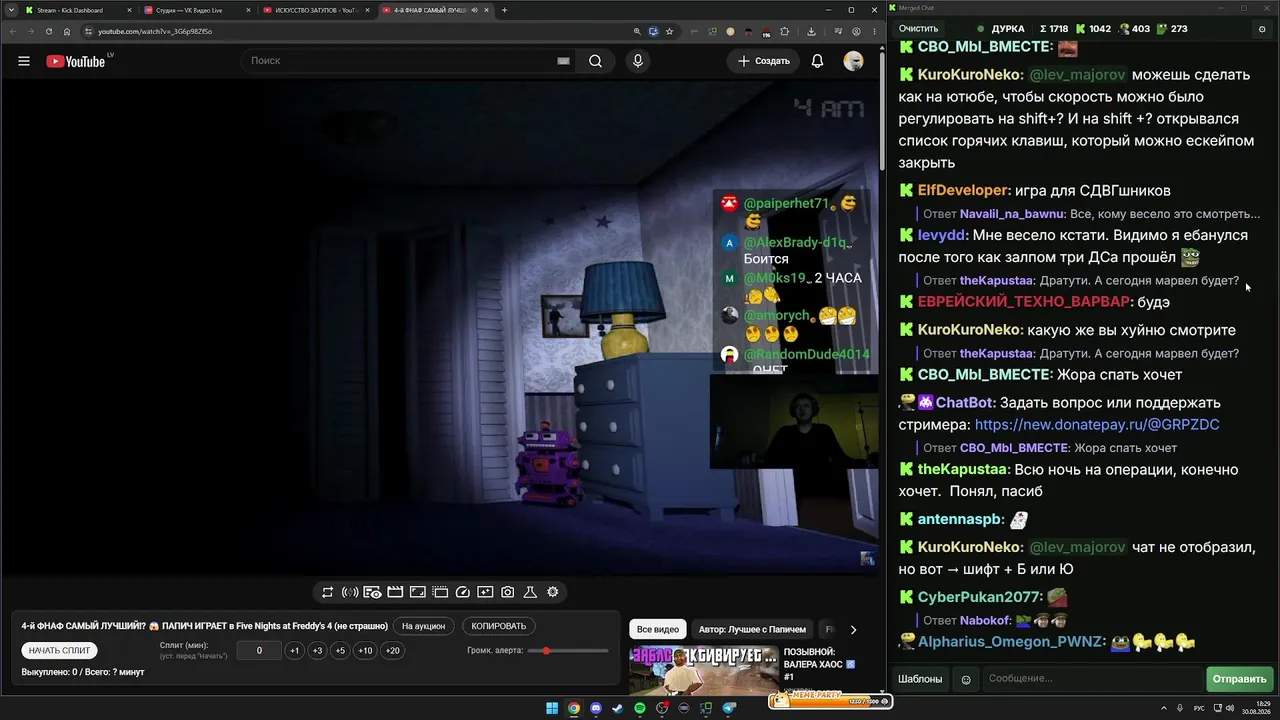Viewport: 1280px width, 720px height.
Task: Focus the split minutes input field
Action: pos(259,650)
